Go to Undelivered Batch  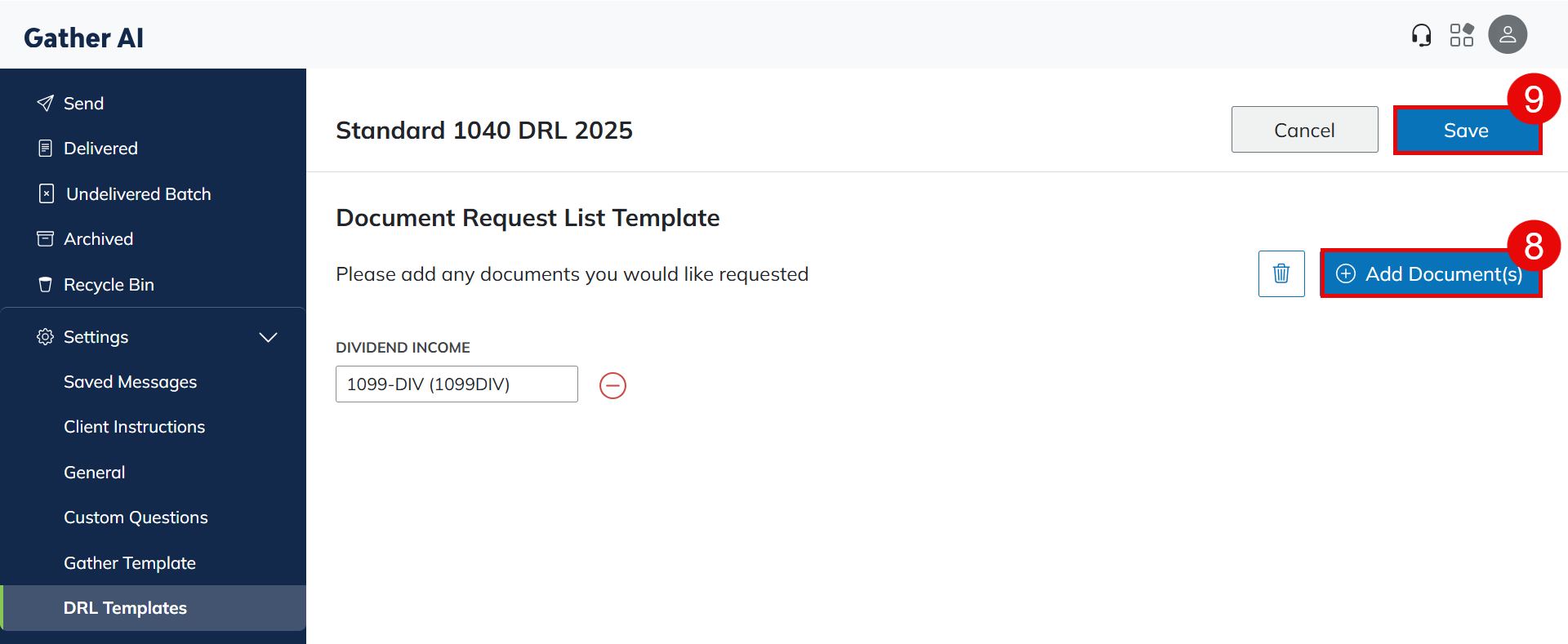(138, 194)
